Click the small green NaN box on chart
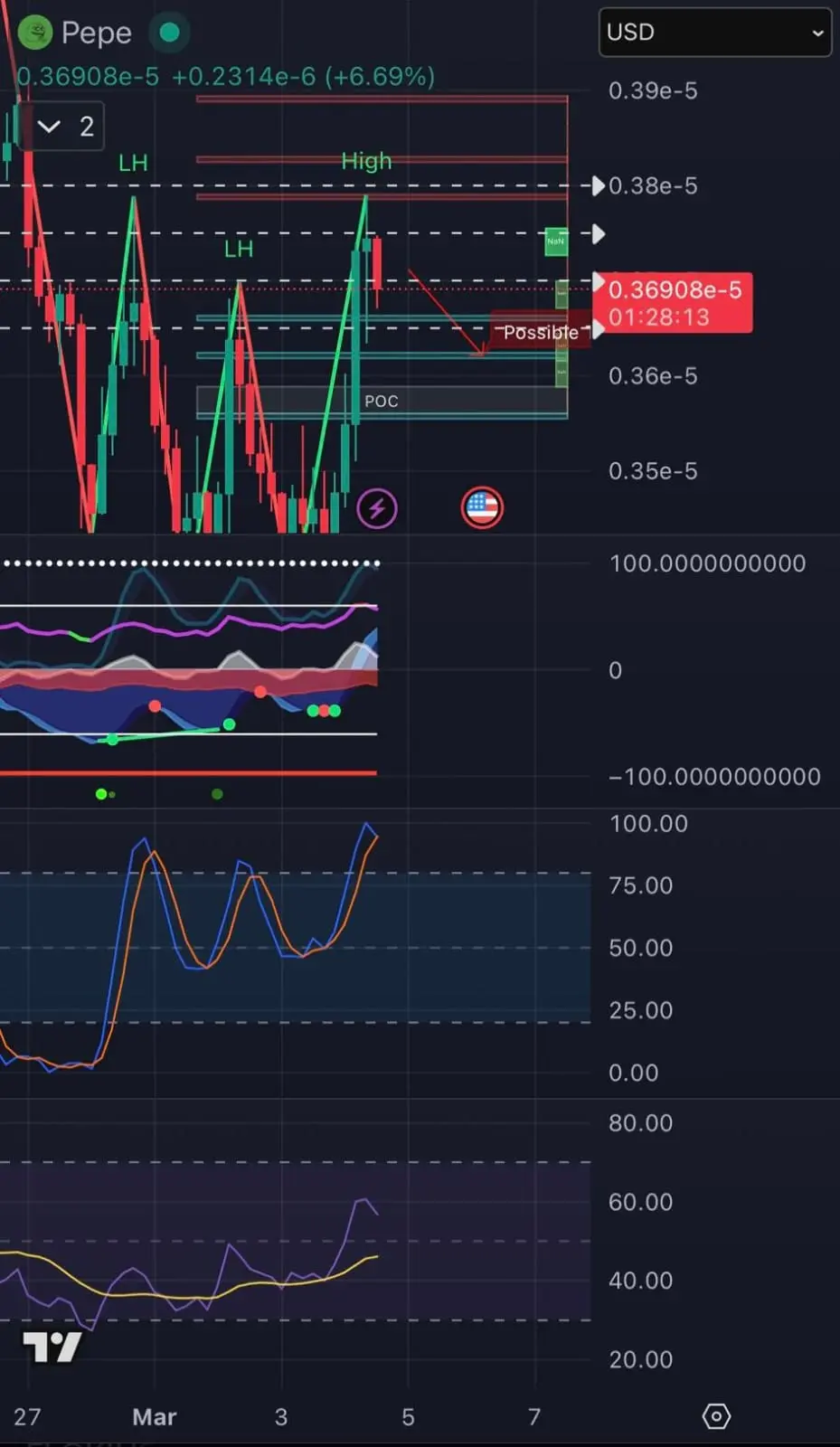 556,241
